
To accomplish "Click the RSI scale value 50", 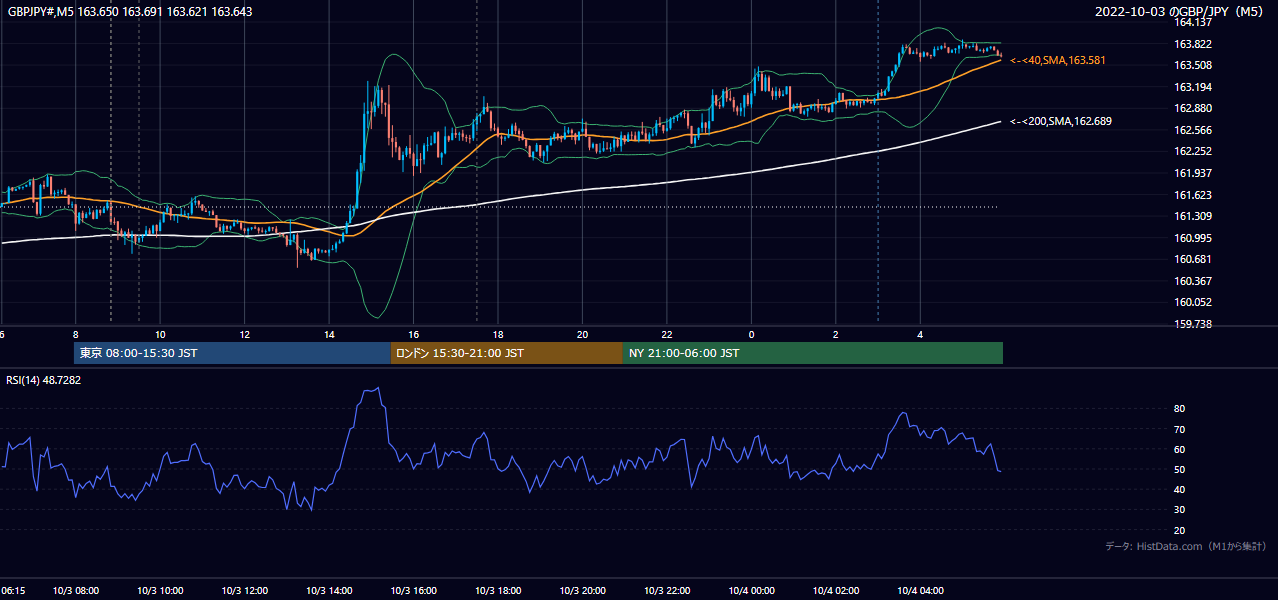I will [x=1179, y=469].
